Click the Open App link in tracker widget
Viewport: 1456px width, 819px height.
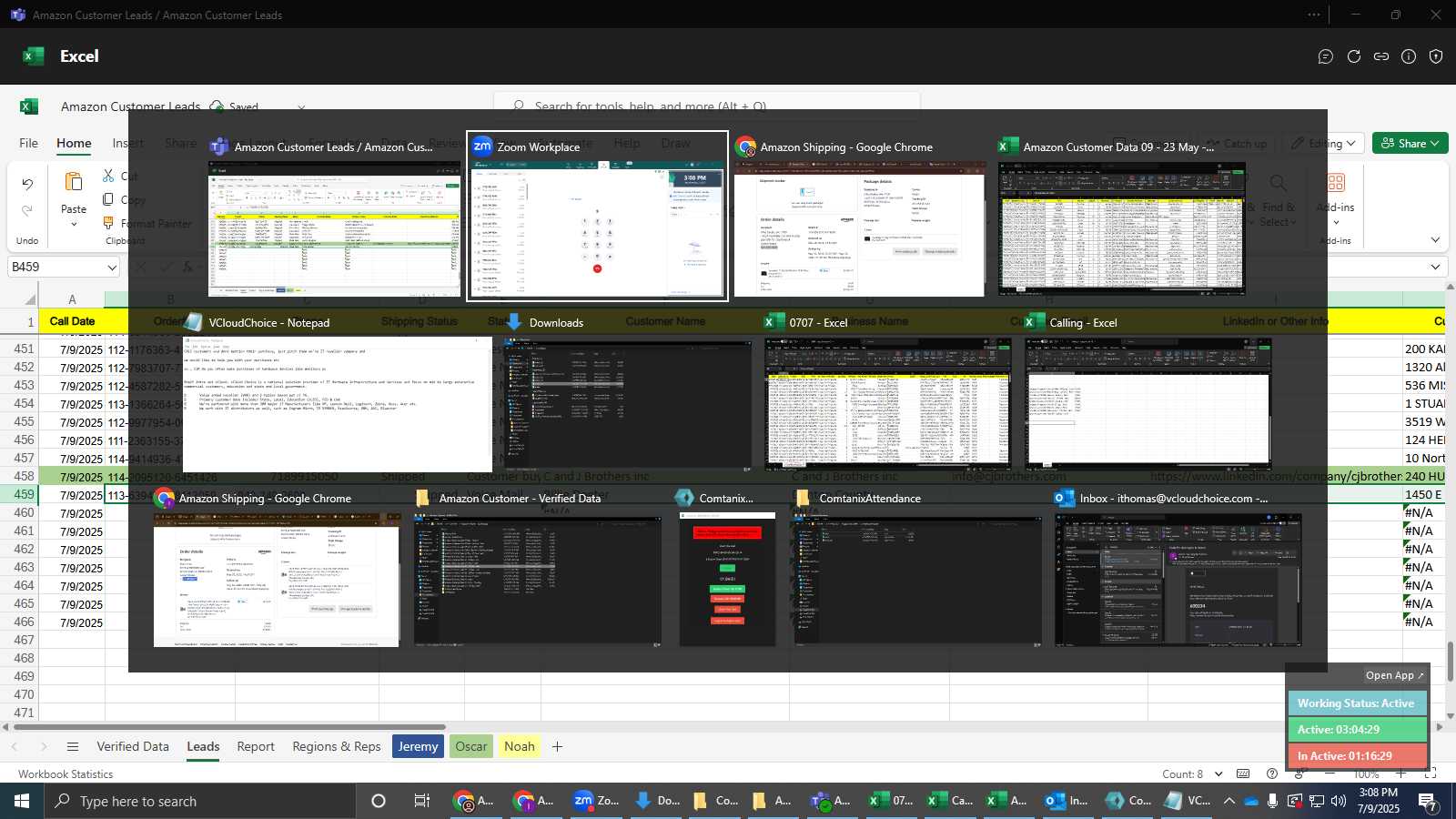(1394, 675)
